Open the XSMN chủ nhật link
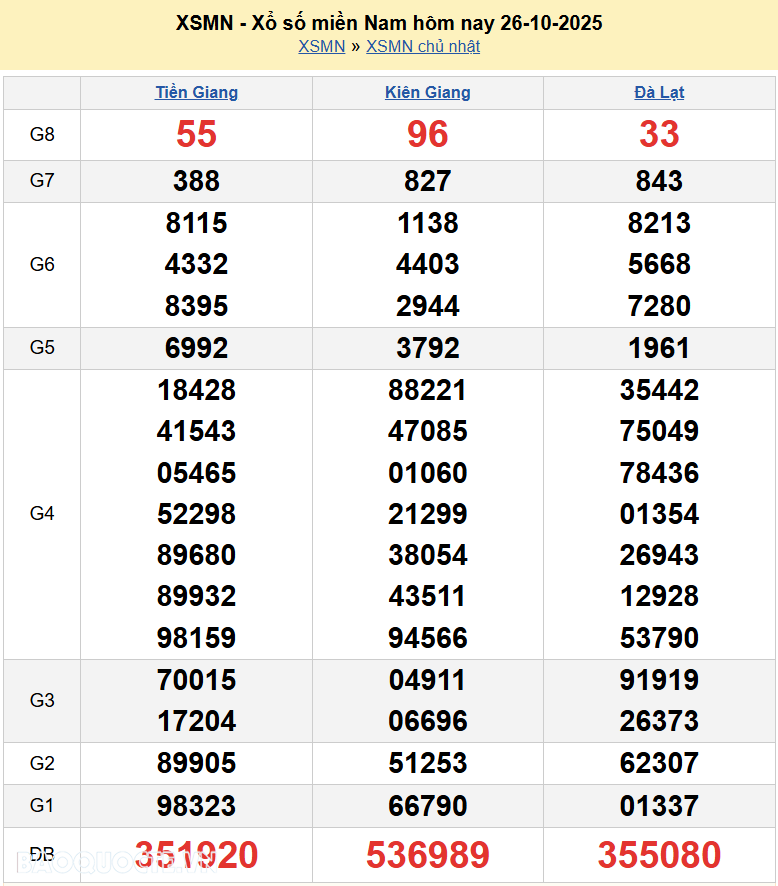 (x=423, y=46)
